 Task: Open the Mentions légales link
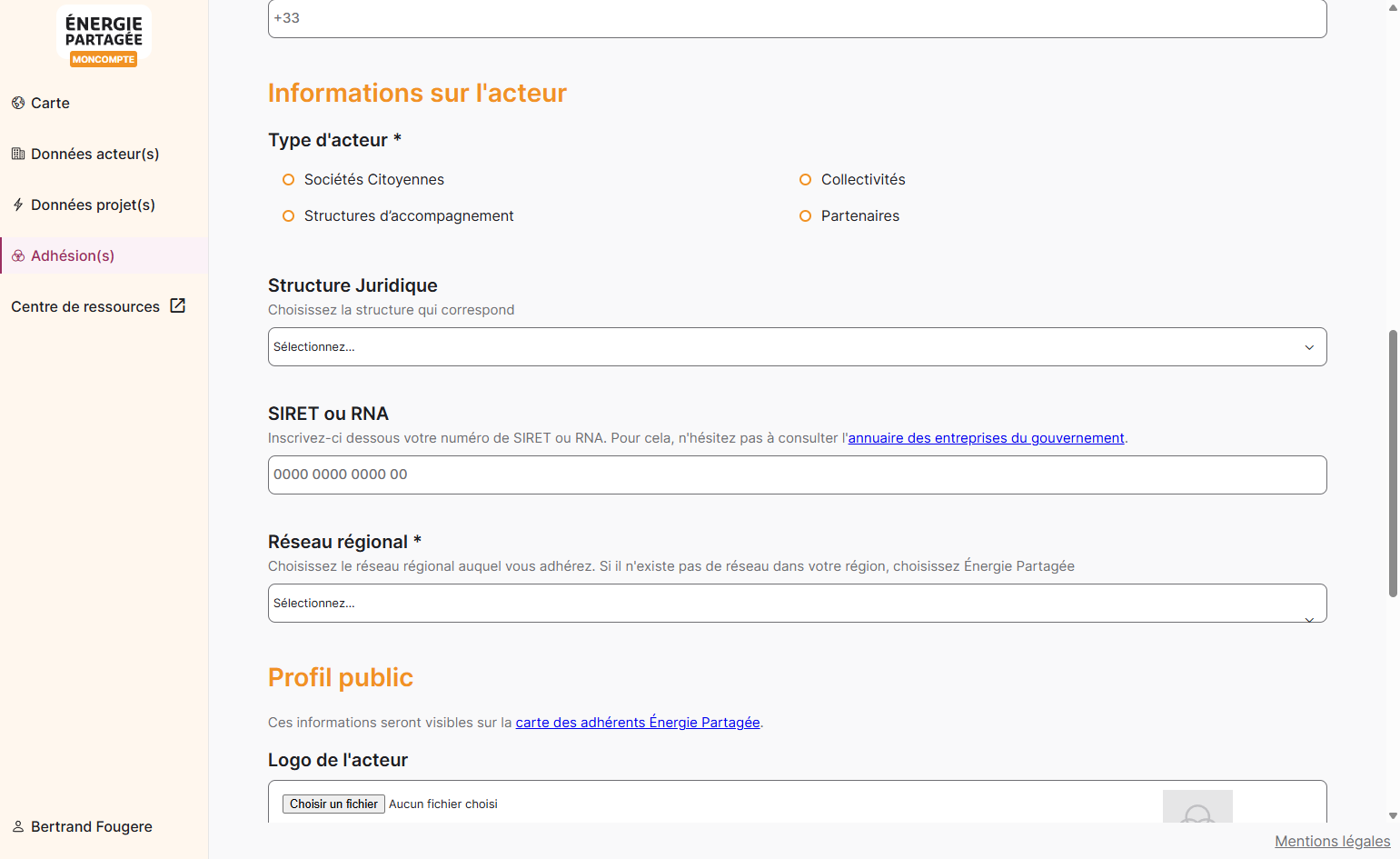[1332, 841]
